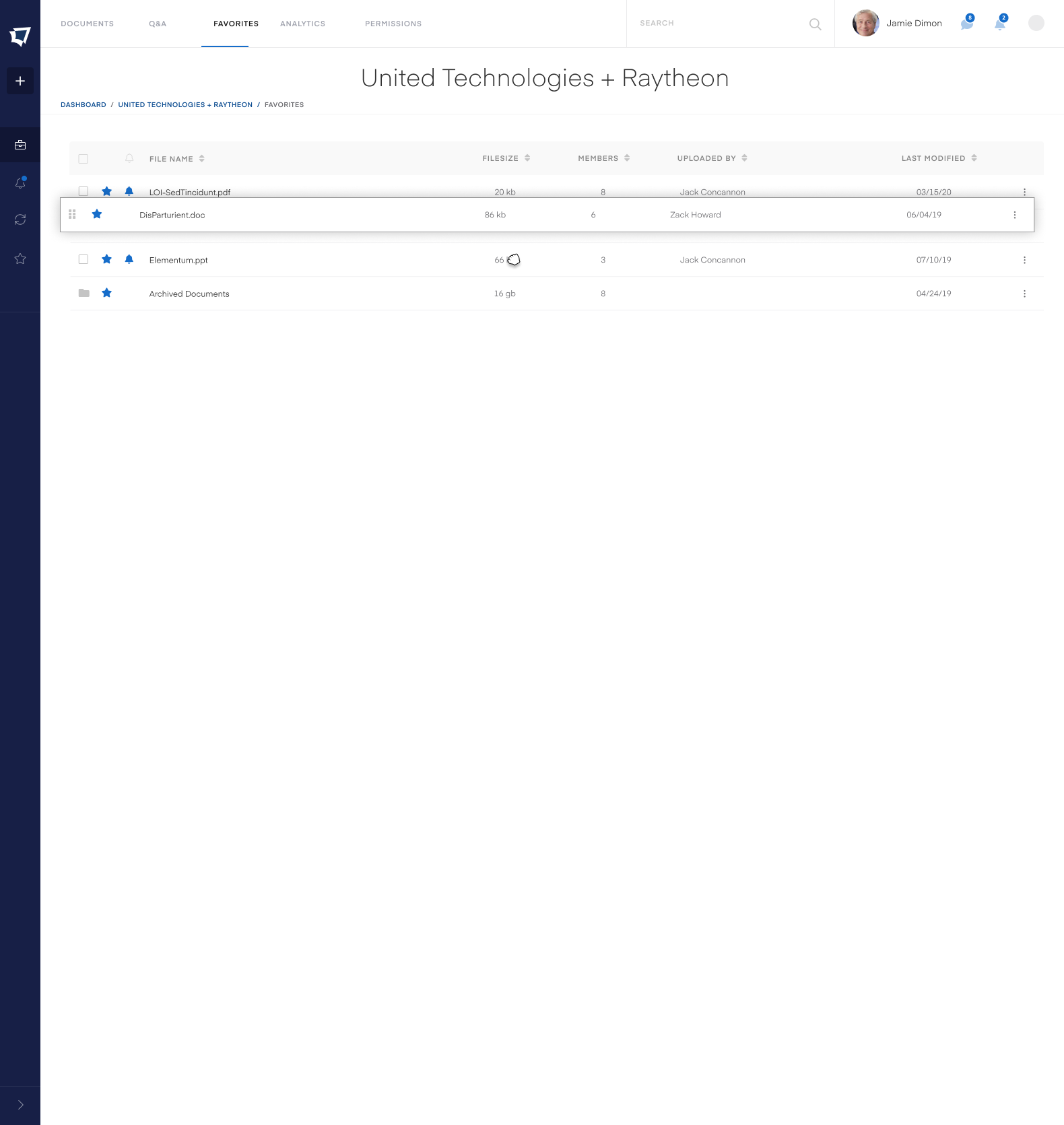Switch to Analytics tab

pyautogui.click(x=302, y=24)
